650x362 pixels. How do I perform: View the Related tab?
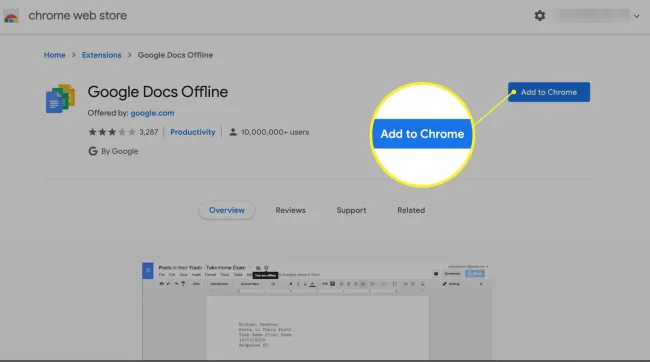[411, 210]
